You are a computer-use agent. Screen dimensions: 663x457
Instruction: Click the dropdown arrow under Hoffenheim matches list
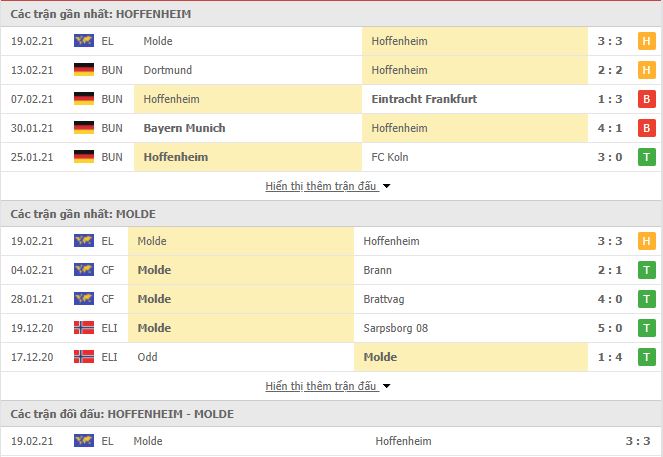386,186
